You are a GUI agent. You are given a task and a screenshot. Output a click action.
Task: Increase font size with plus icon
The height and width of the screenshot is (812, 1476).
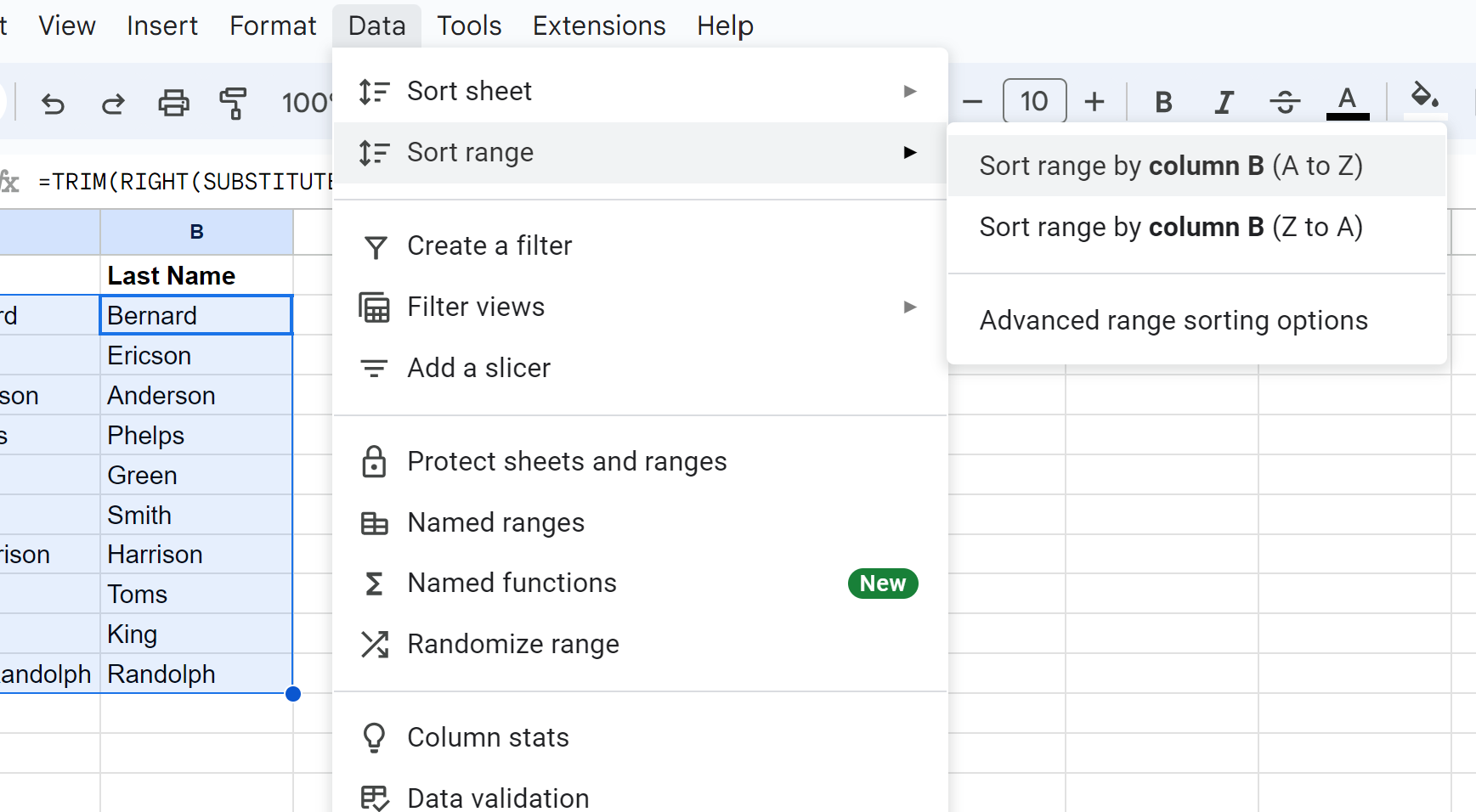[x=1094, y=102]
